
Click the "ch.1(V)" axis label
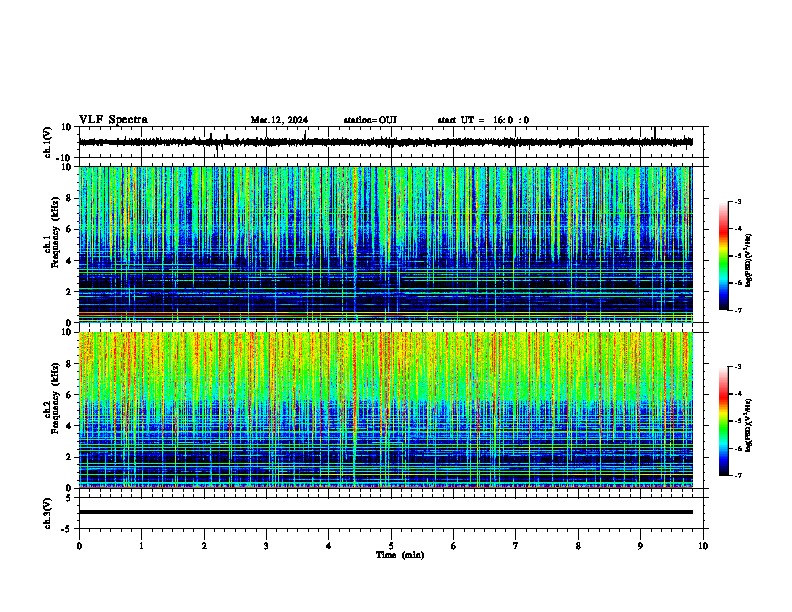pyautogui.click(x=48, y=142)
